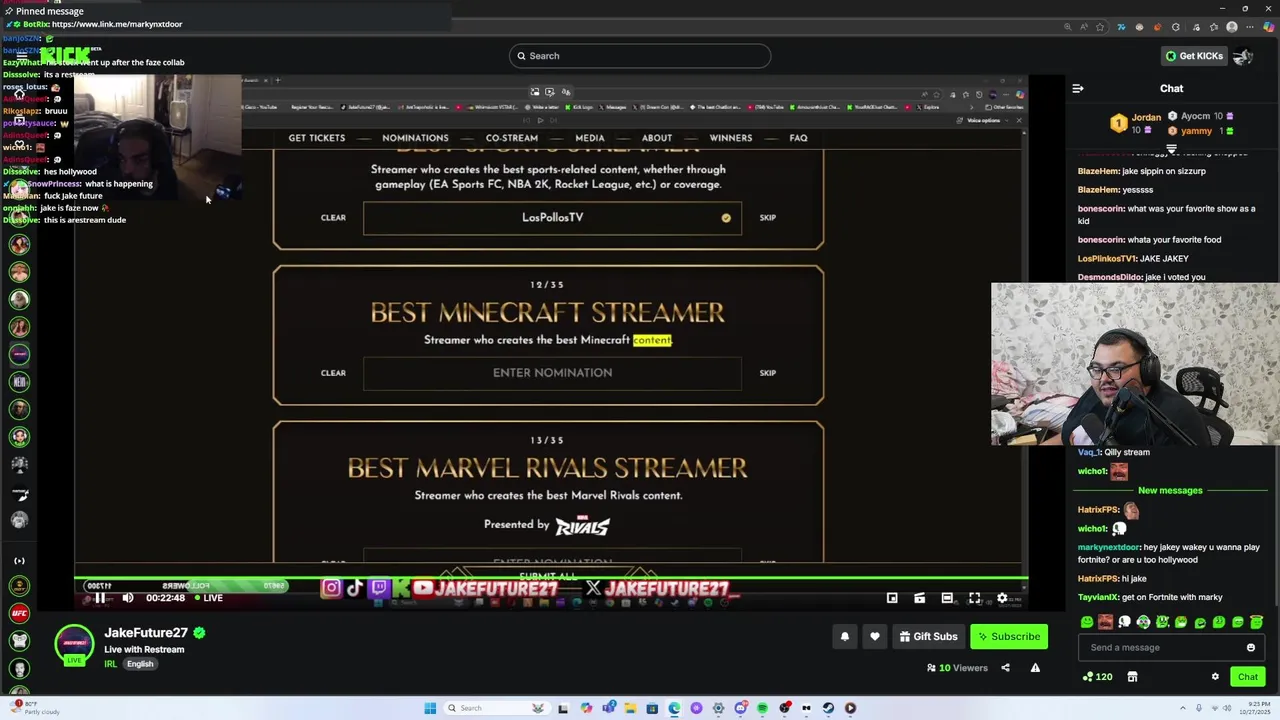The width and height of the screenshot is (1280, 720).
Task: Open Steam from the taskbar
Action: click(828, 708)
